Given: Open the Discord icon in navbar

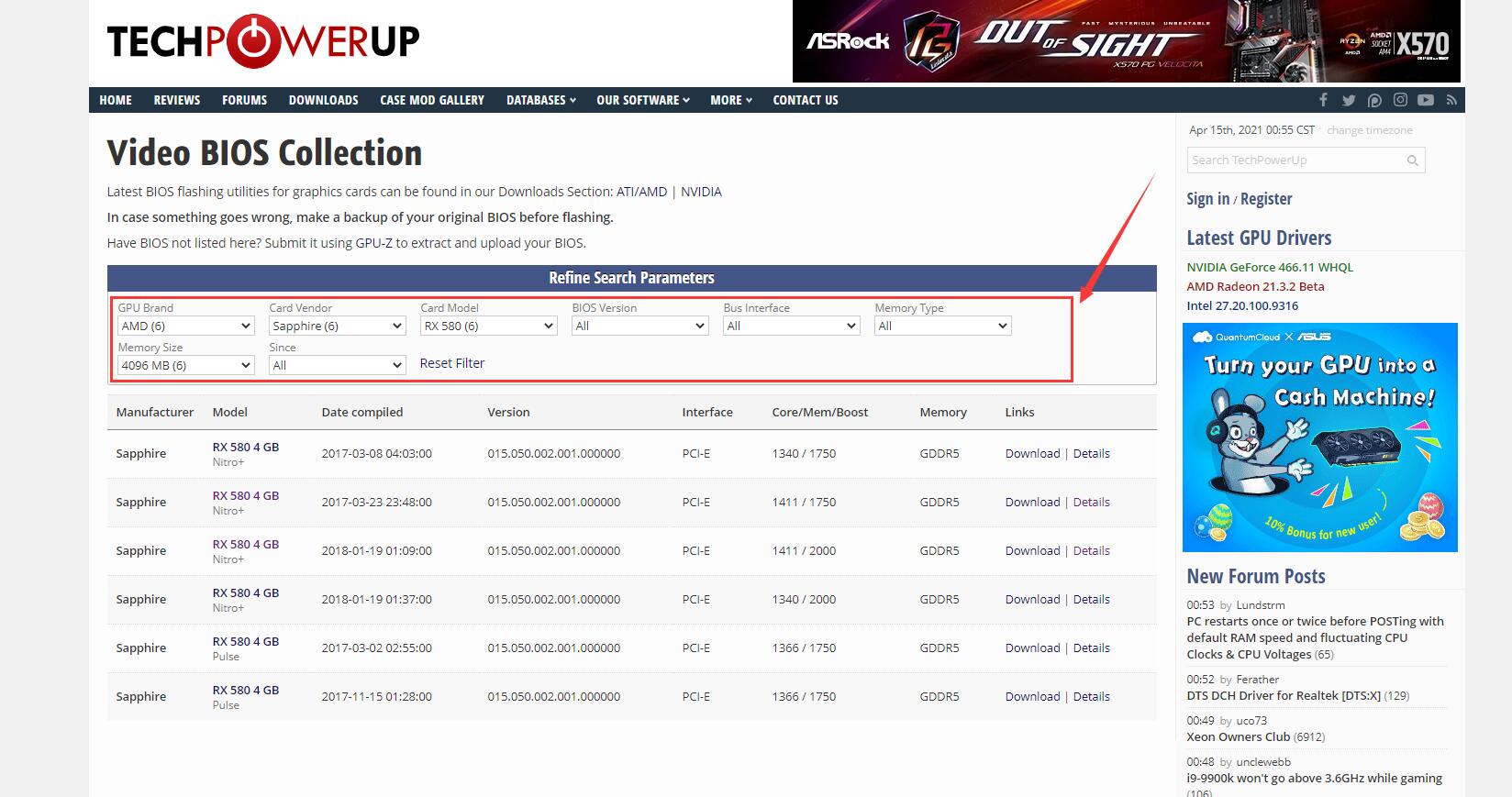Looking at the screenshot, I should [x=1374, y=100].
